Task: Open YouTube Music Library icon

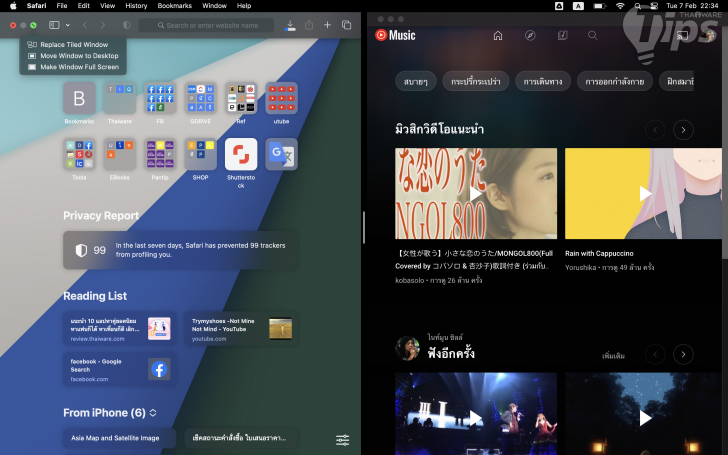Action: click(x=562, y=35)
